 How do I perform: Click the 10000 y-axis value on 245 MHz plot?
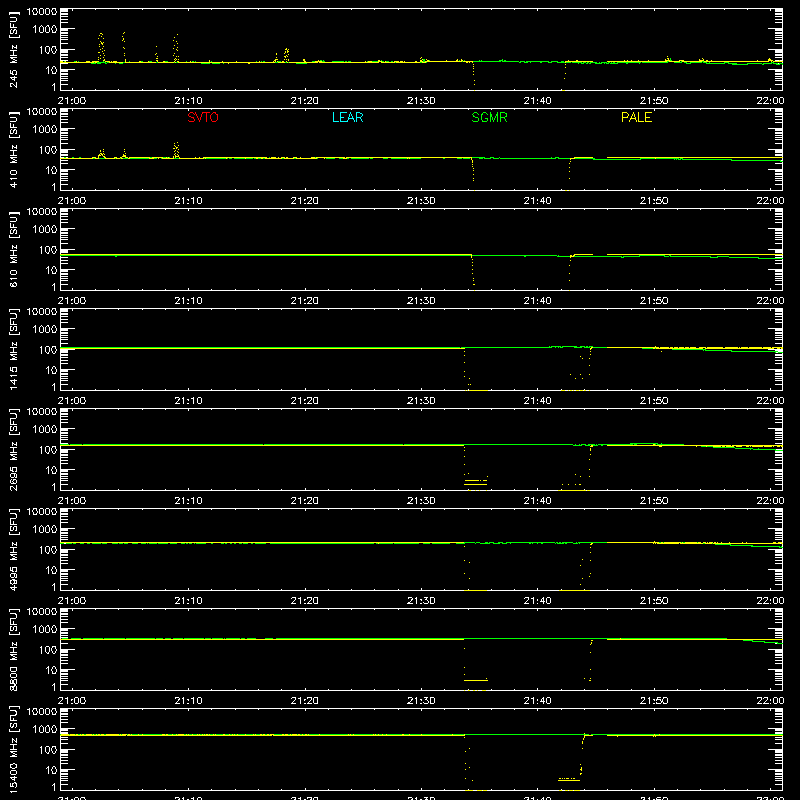point(42,12)
